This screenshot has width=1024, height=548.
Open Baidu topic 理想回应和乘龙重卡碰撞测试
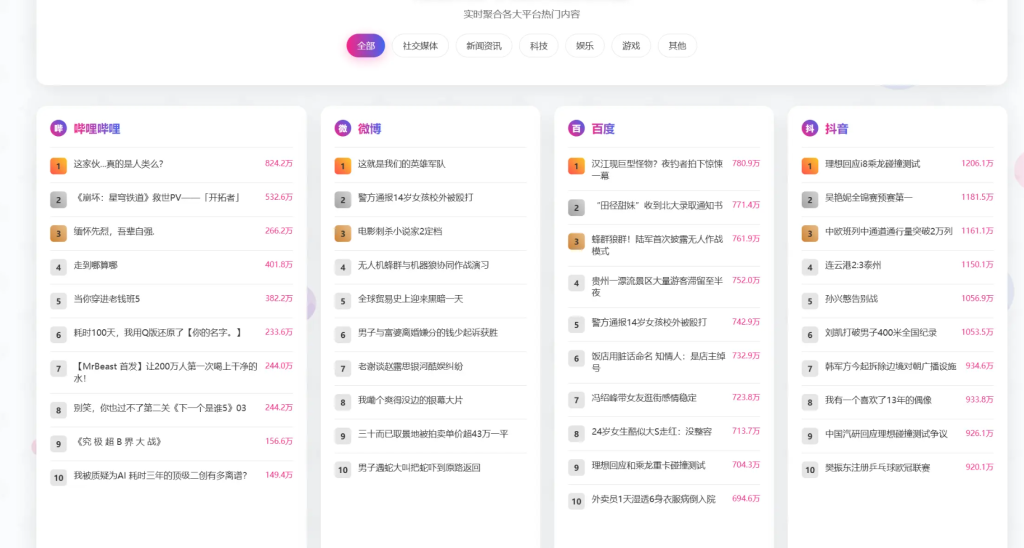[x=648, y=466]
